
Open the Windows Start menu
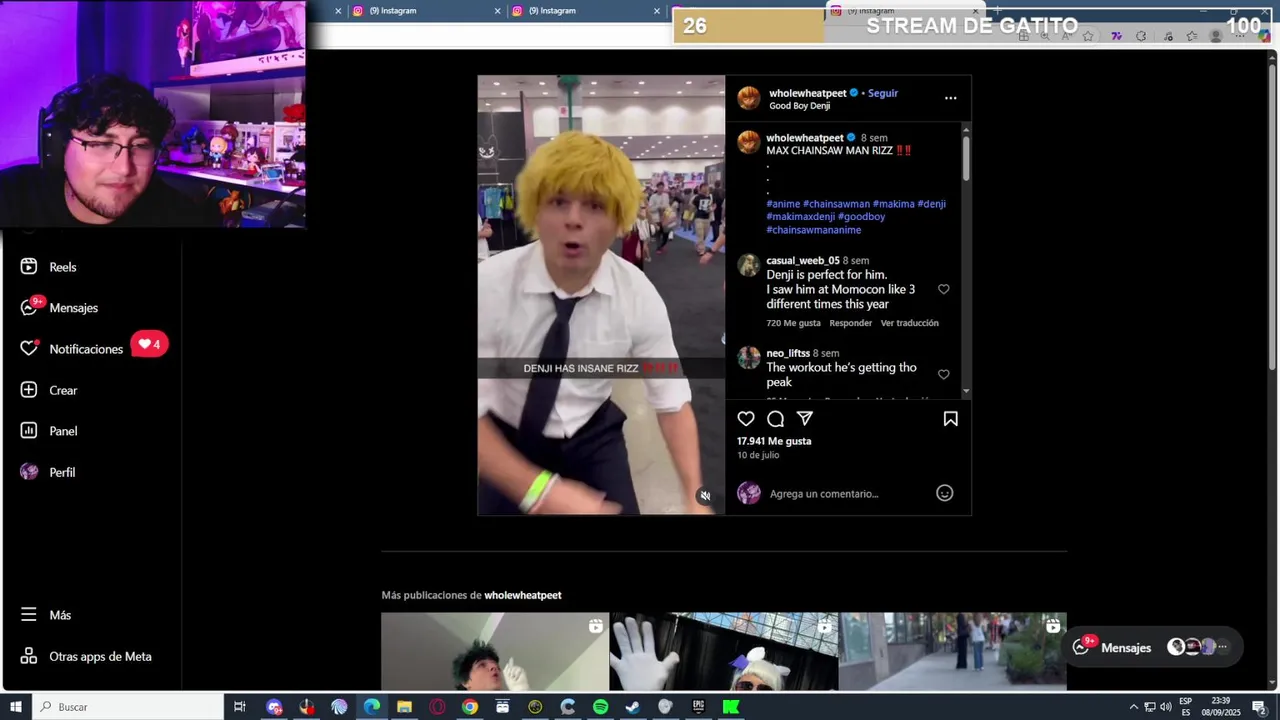pos(16,707)
